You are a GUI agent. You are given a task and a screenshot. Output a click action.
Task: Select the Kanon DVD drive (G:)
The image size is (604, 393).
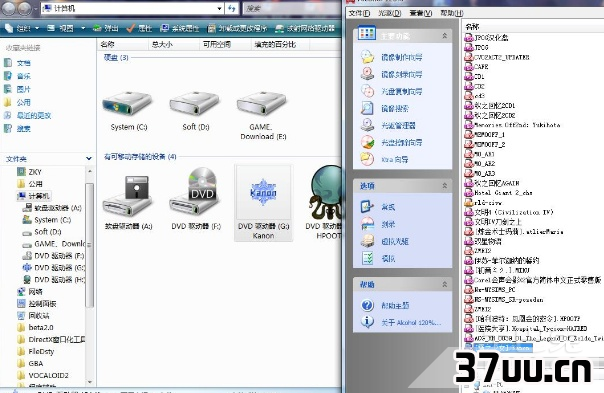pyautogui.click(x=263, y=203)
